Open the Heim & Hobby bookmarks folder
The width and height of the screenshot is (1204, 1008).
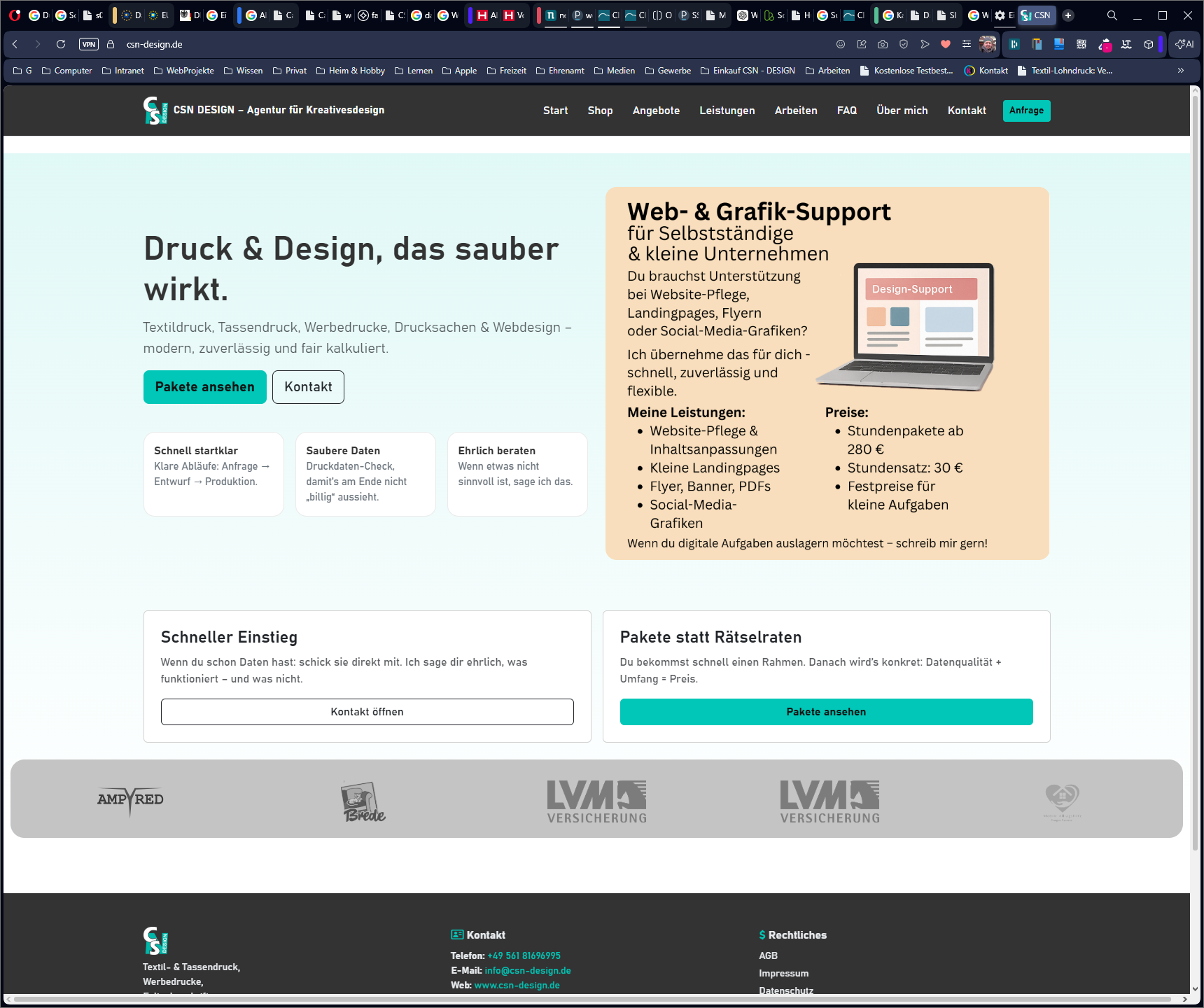351,71
